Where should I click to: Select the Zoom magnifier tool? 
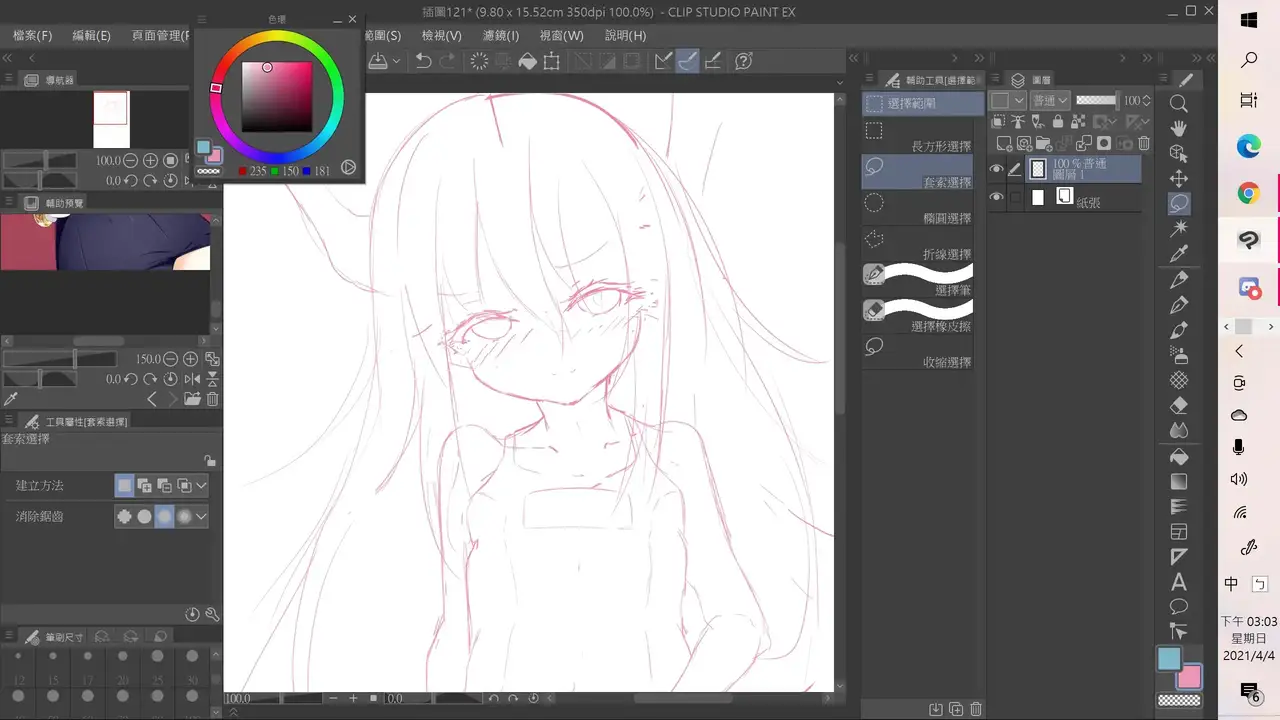[x=1179, y=103]
